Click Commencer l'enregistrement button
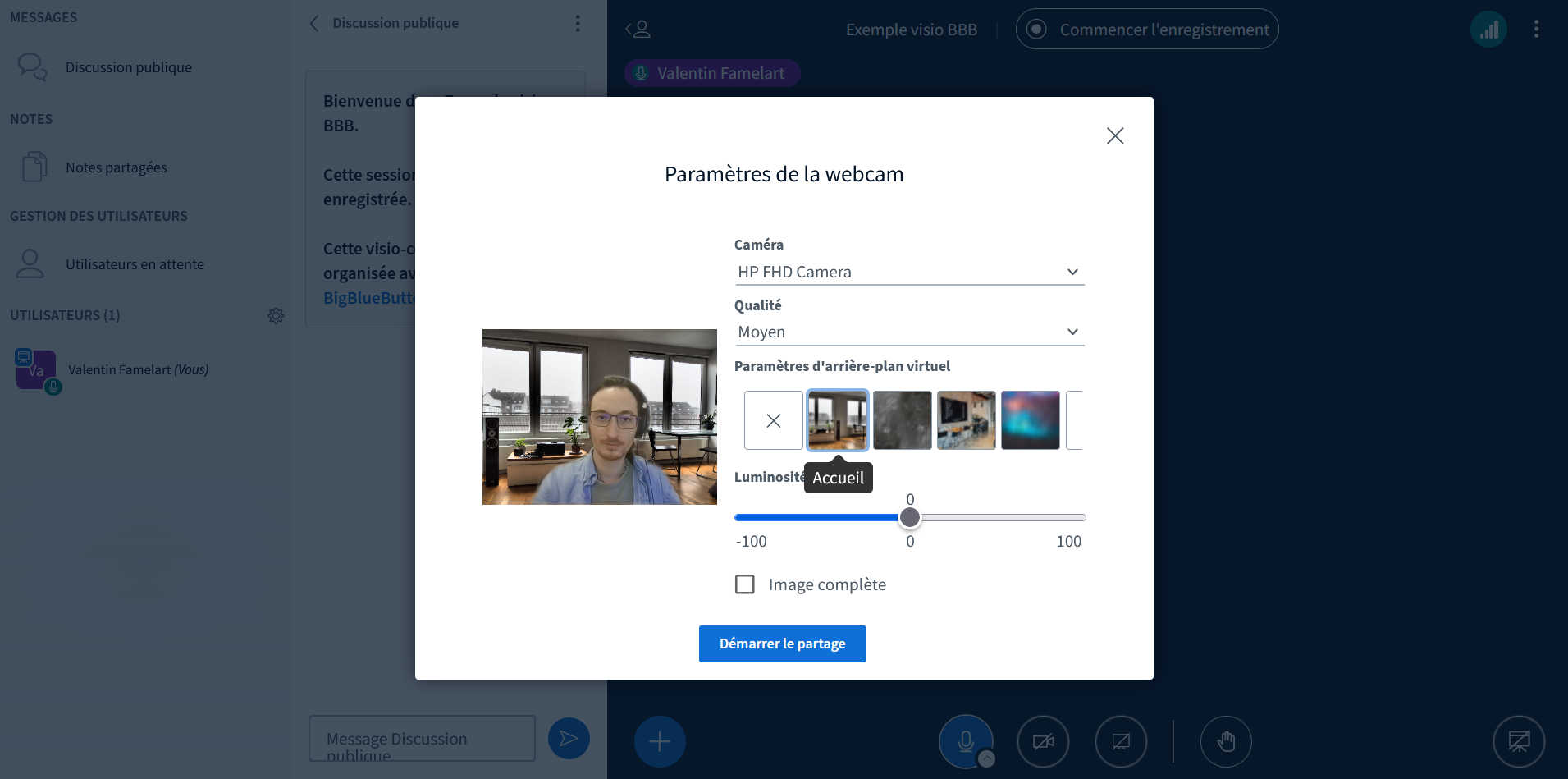This screenshot has width=1568, height=779. click(x=1146, y=30)
